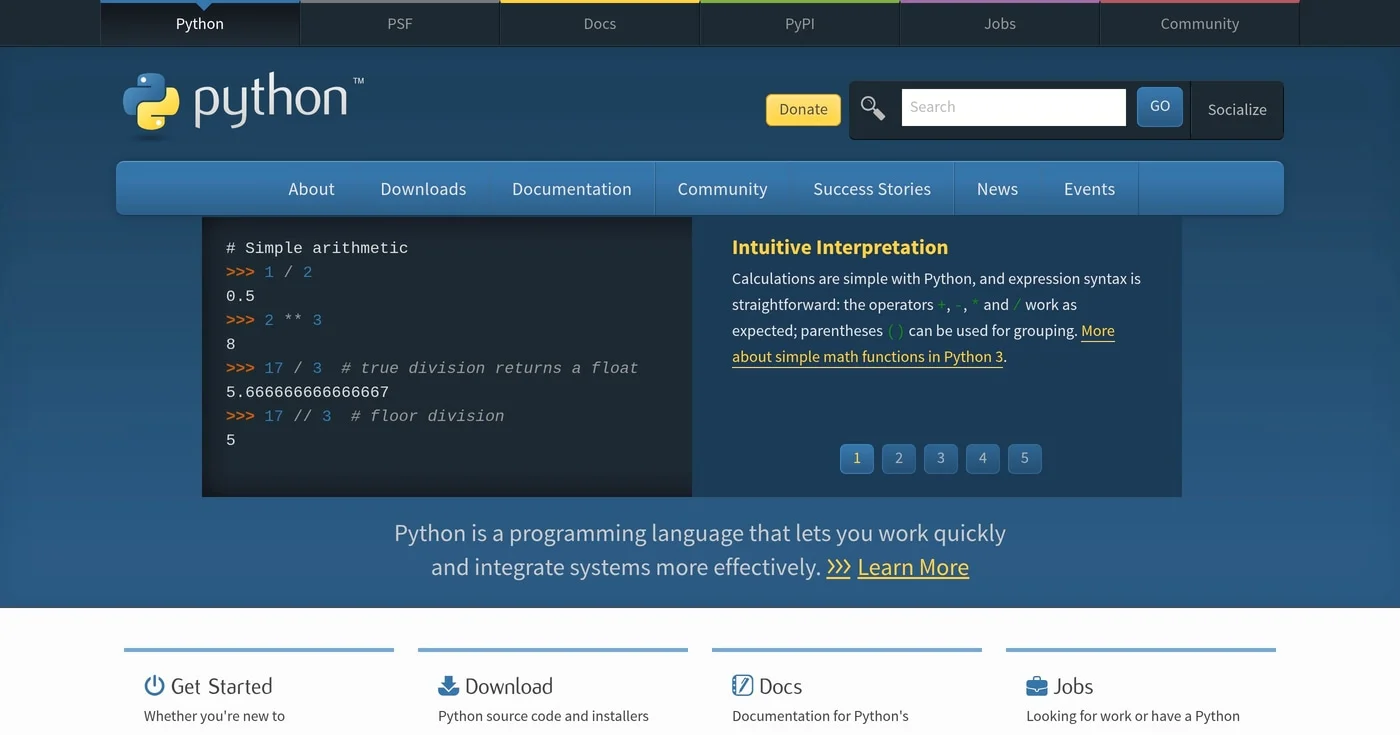This screenshot has height=735, width=1400.
Task: Open the Events menu
Action: pyautogui.click(x=1089, y=189)
